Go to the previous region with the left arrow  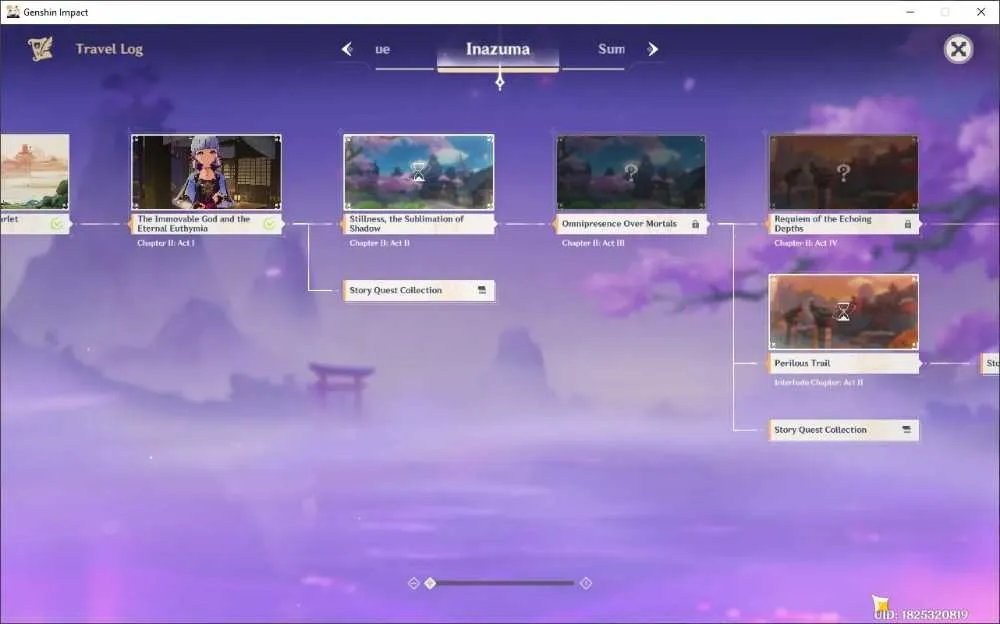point(347,49)
